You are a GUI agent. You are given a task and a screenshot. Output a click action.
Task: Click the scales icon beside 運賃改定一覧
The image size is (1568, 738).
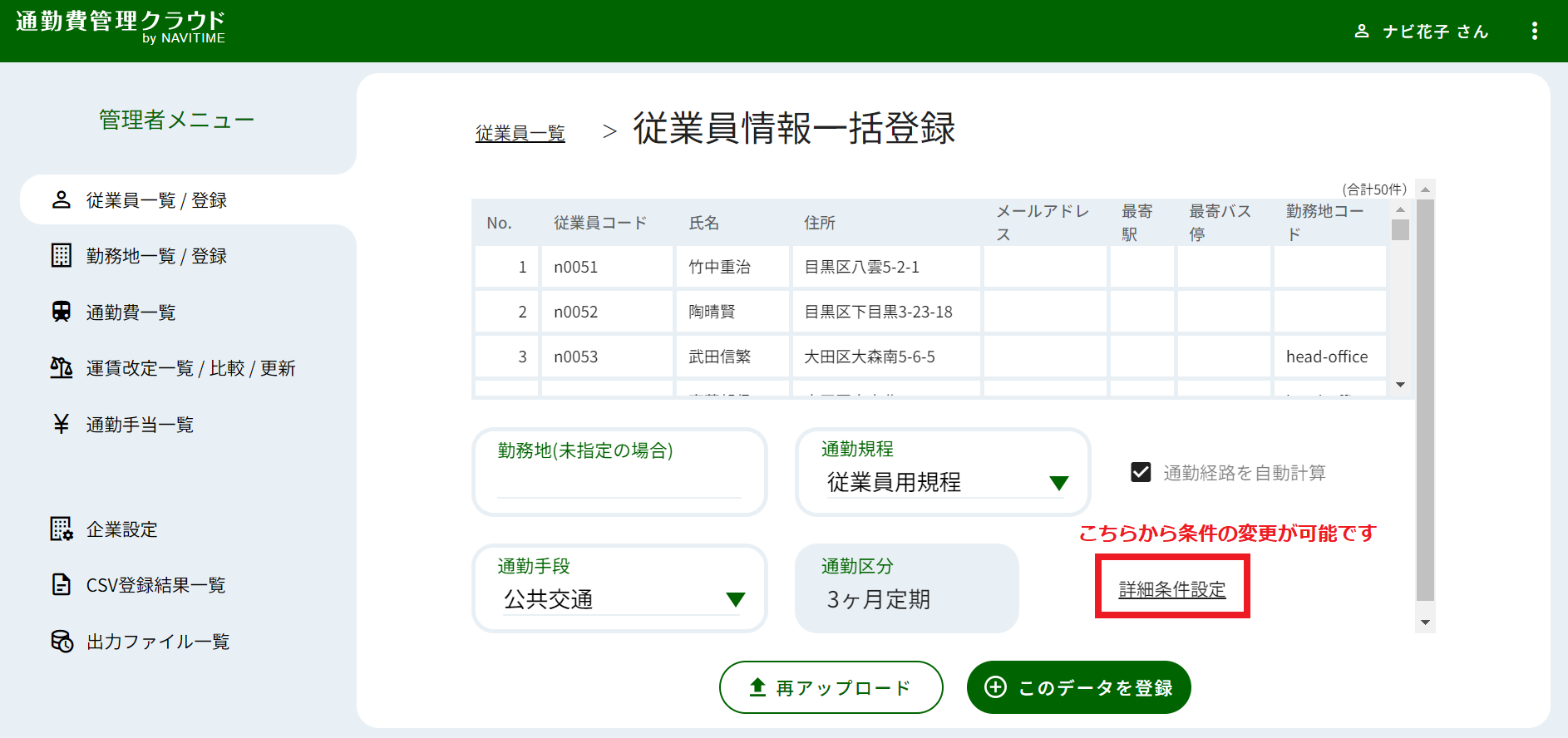[62, 367]
